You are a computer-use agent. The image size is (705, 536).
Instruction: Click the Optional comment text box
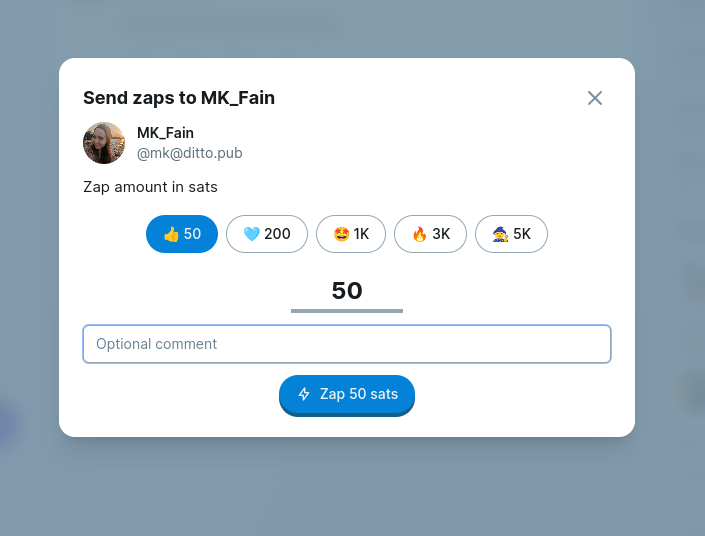click(347, 344)
